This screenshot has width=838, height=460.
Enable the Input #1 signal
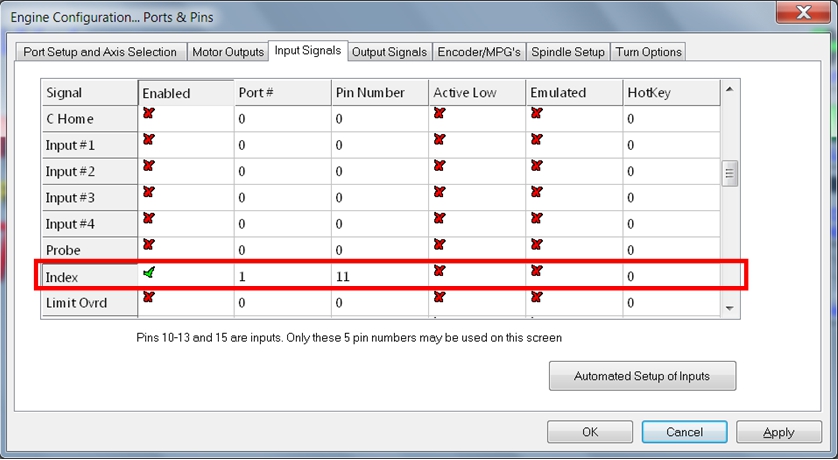click(149, 139)
